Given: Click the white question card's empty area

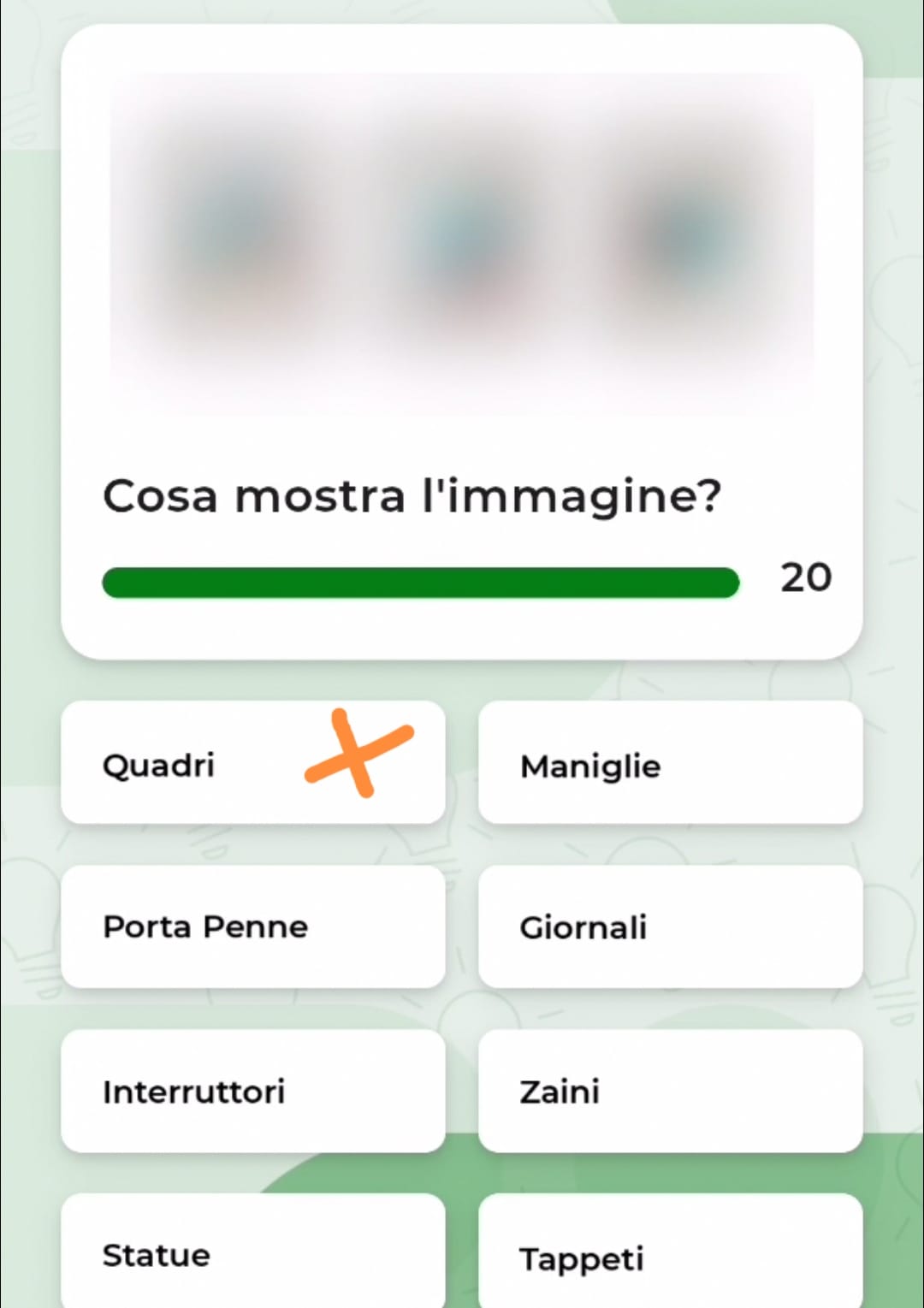Looking at the screenshot, I should pos(462,629).
